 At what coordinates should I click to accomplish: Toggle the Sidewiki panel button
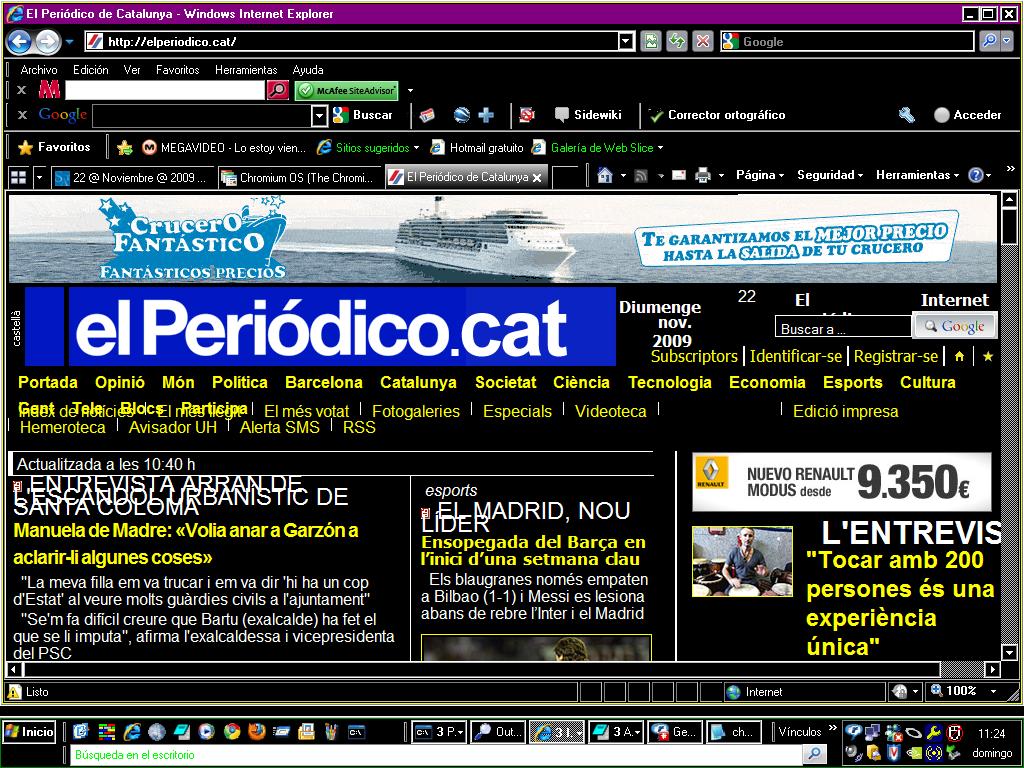[588, 115]
